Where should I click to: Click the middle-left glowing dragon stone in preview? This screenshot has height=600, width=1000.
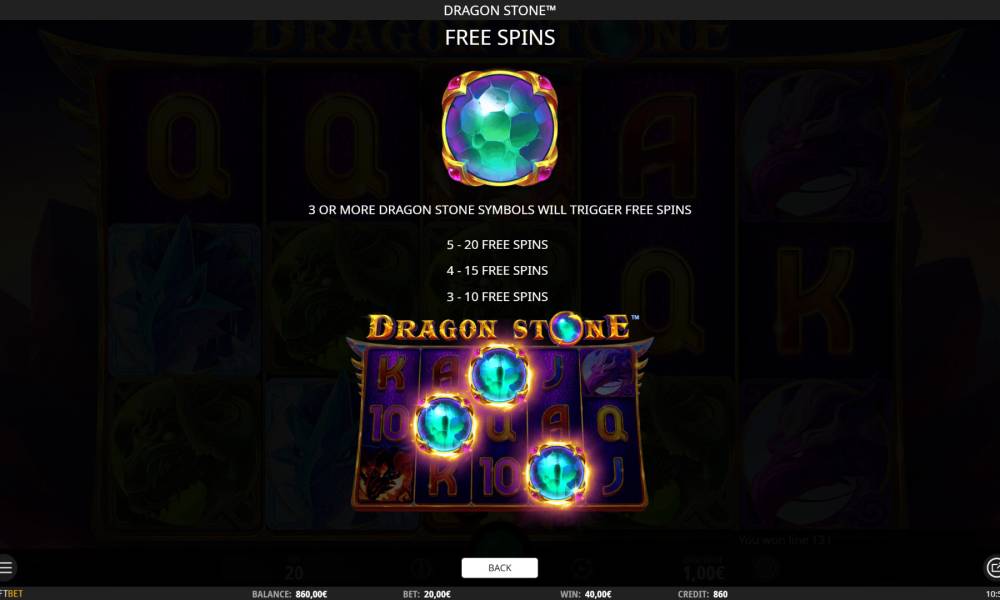(x=444, y=425)
